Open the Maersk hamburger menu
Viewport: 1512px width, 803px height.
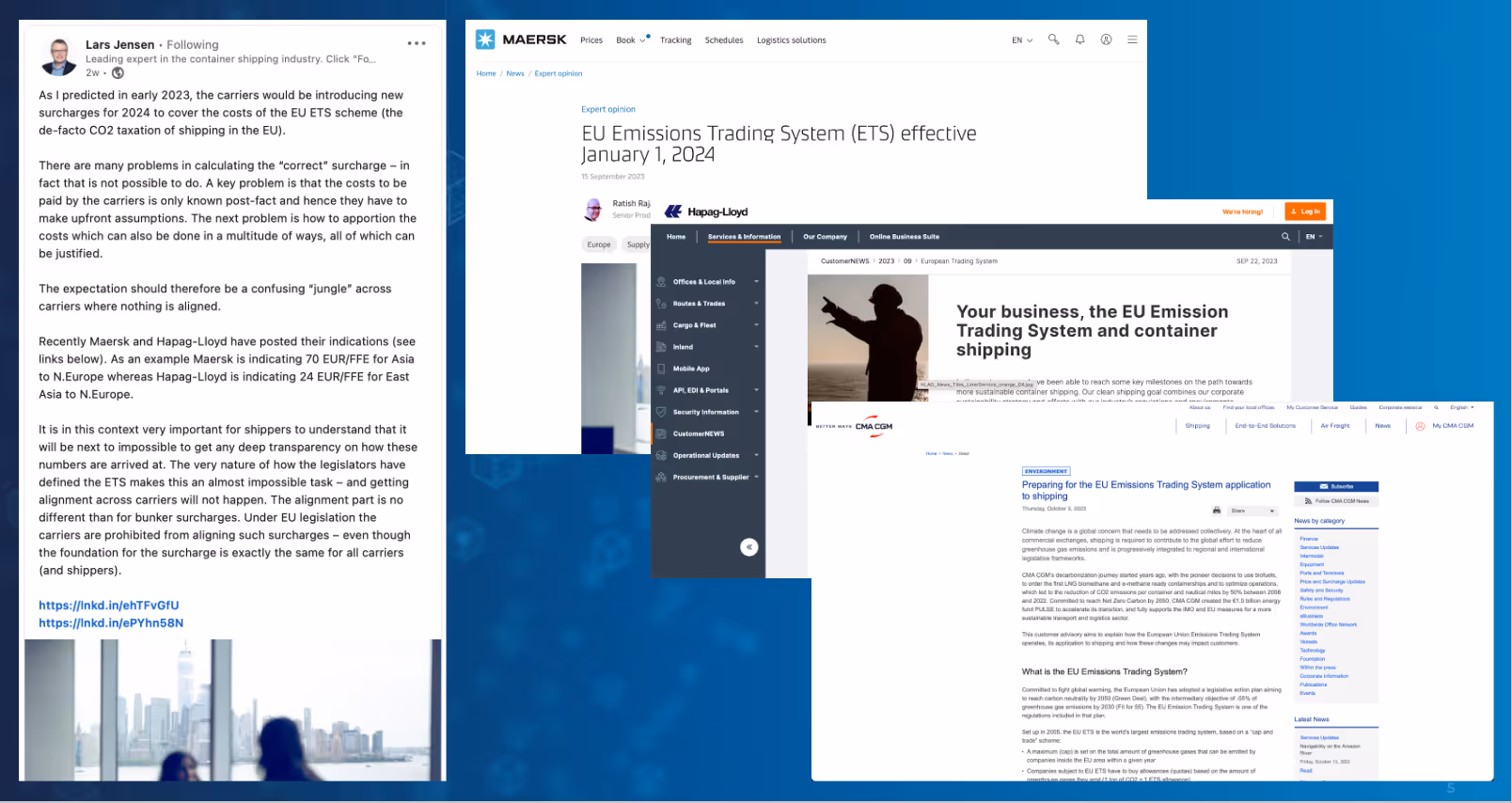point(1132,39)
